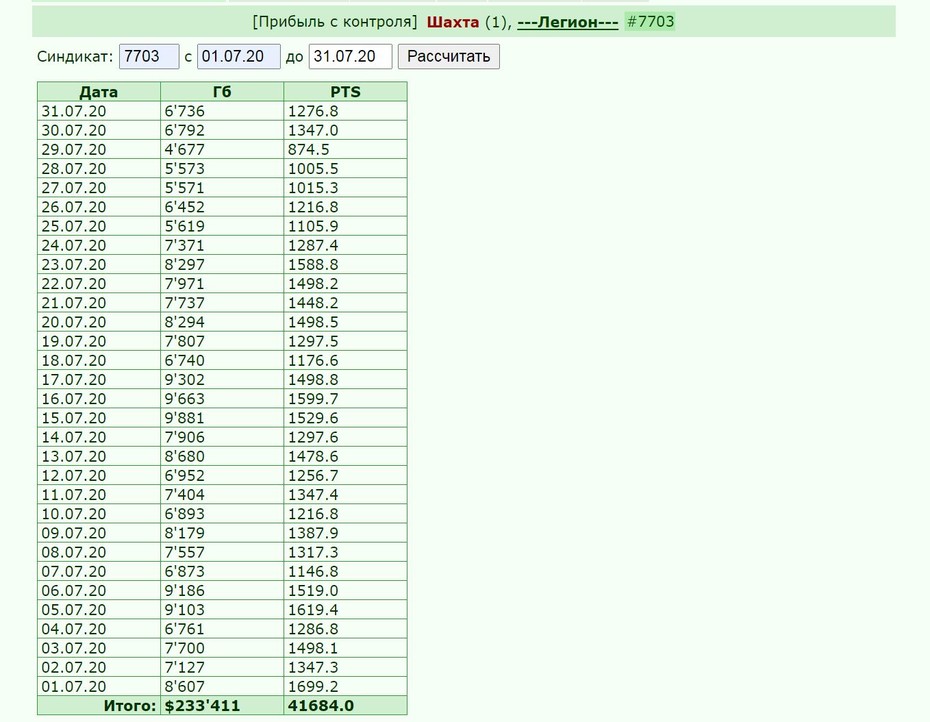Open the ---Легион--- syndicate link
The height and width of the screenshot is (722, 930).
[568, 22]
